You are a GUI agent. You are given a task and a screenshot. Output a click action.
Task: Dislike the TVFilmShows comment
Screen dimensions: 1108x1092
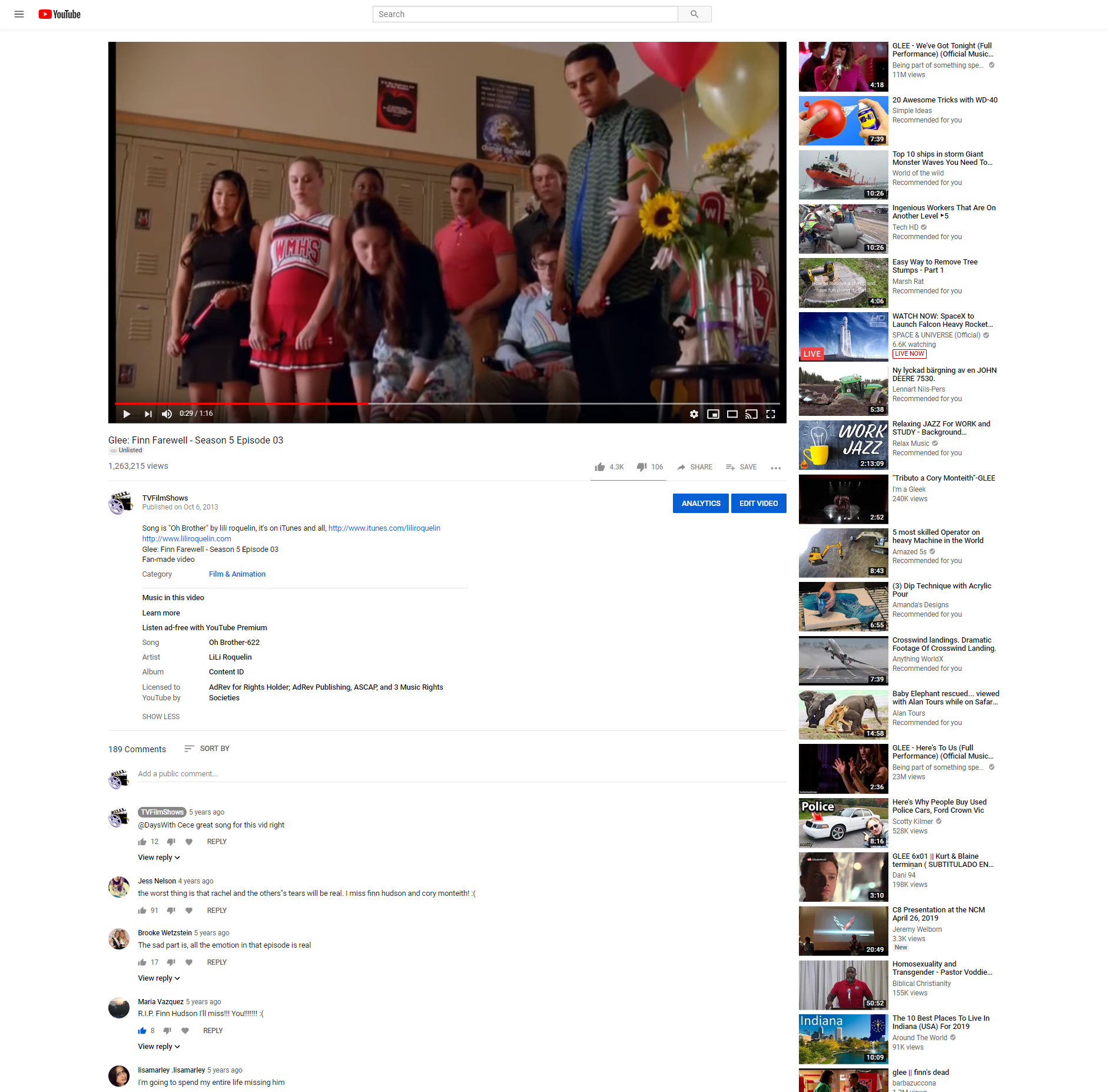click(171, 842)
